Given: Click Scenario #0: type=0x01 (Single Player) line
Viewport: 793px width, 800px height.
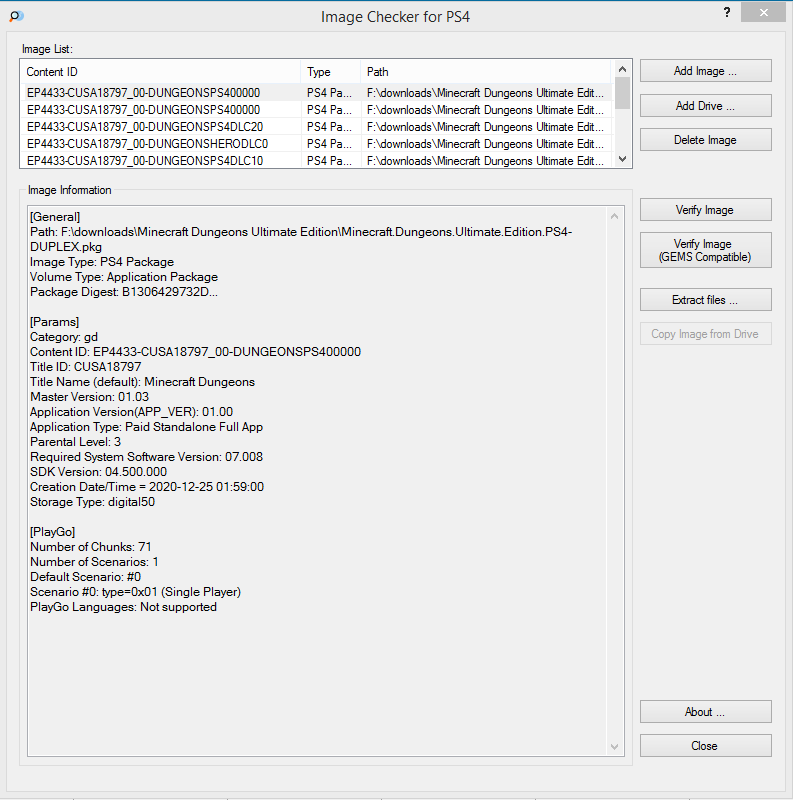Looking at the screenshot, I should 135,592.
